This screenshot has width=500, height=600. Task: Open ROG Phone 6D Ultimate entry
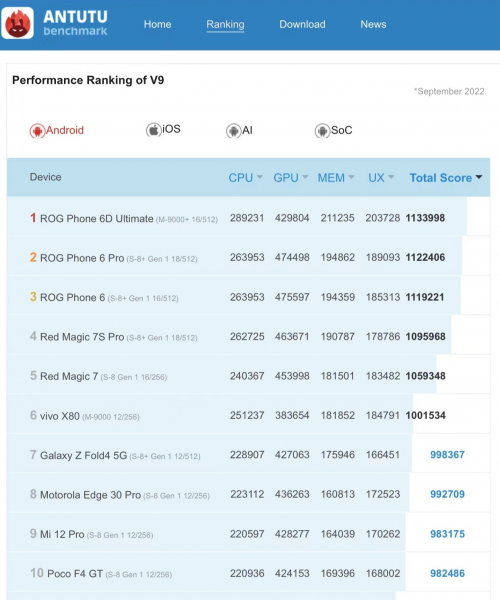pos(97,218)
